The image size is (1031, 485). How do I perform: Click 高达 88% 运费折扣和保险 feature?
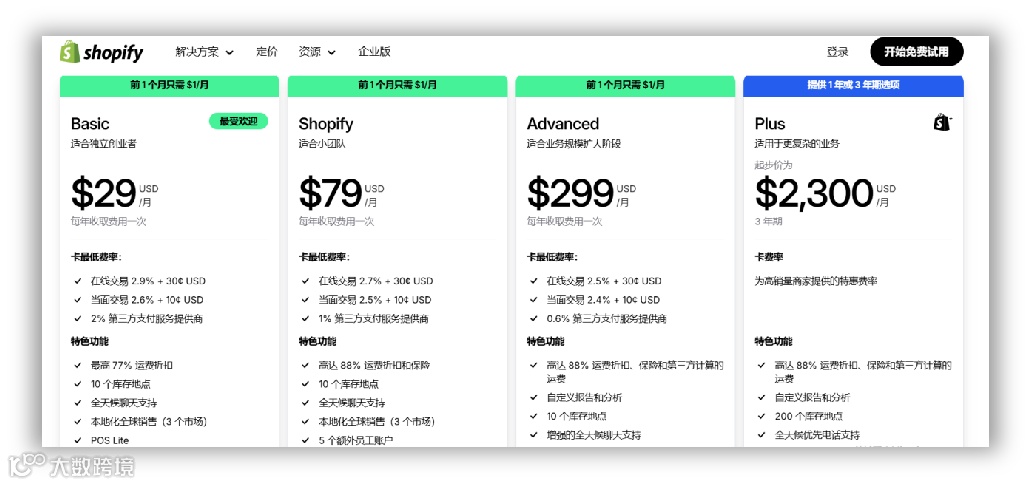[373, 365]
